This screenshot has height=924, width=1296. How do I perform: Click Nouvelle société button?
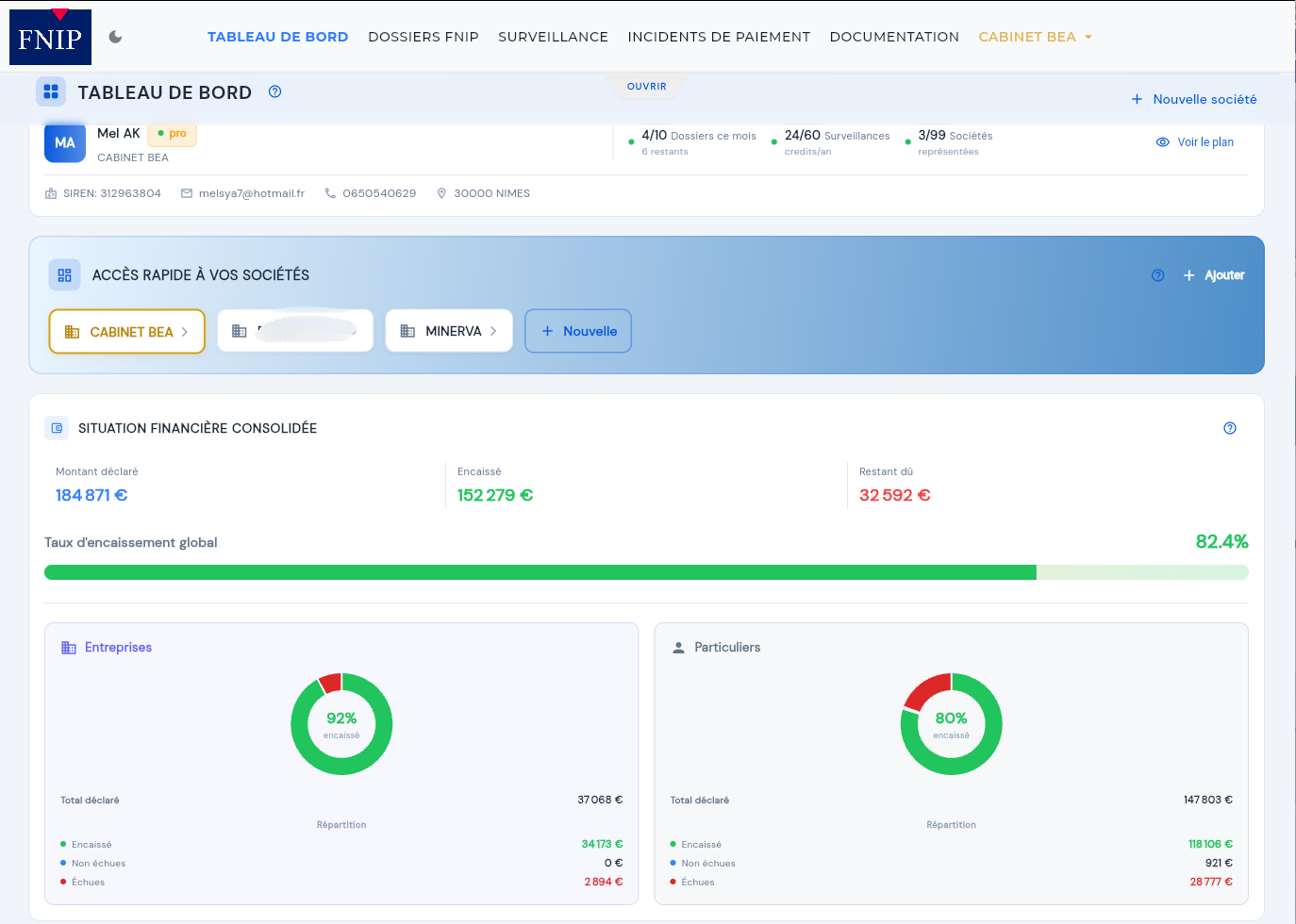point(1194,99)
